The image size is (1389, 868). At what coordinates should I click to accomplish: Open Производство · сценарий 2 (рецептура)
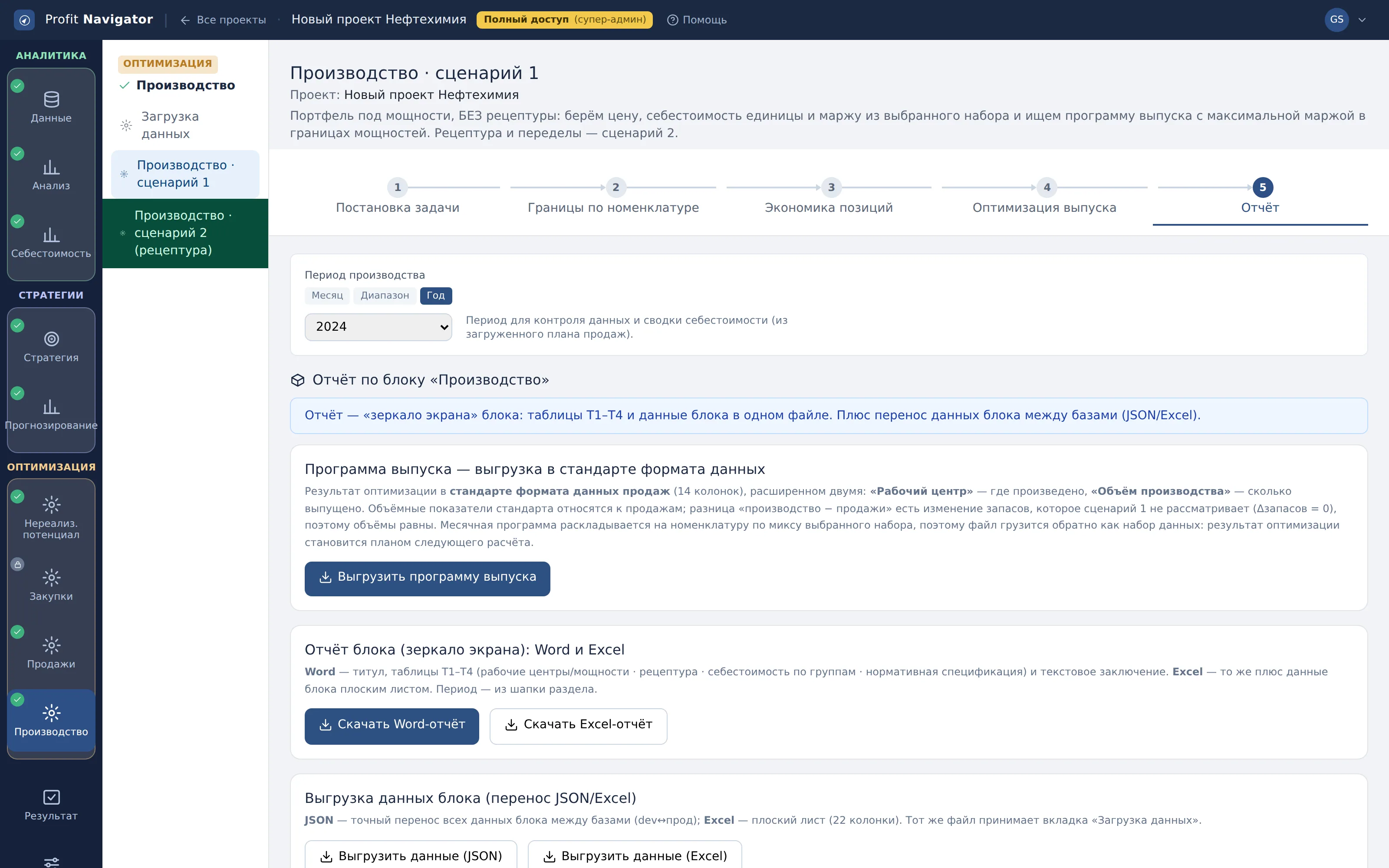(185, 233)
